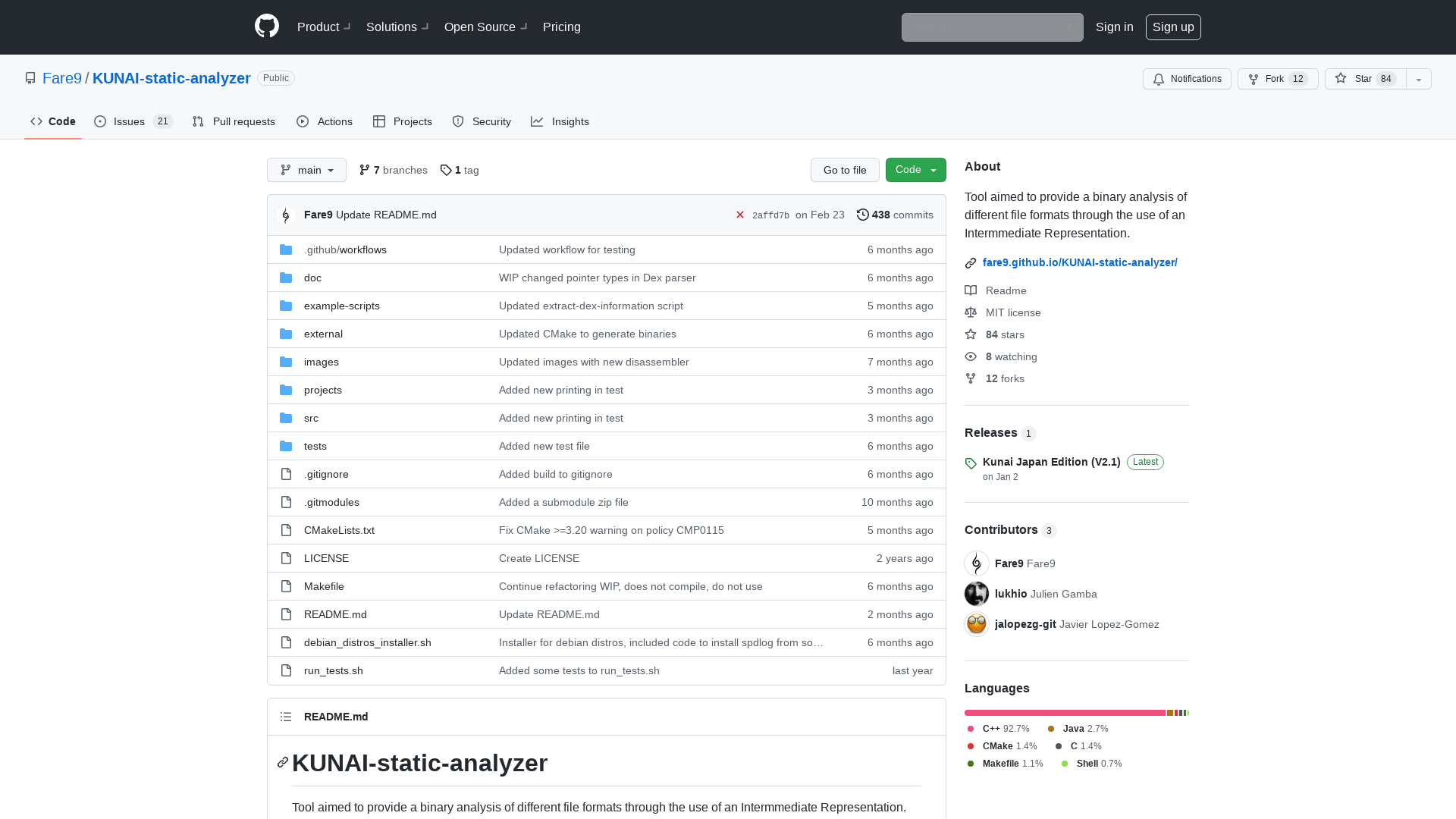Click the repository icon before Fare9
The height and width of the screenshot is (819, 1456).
[x=30, y=78]
